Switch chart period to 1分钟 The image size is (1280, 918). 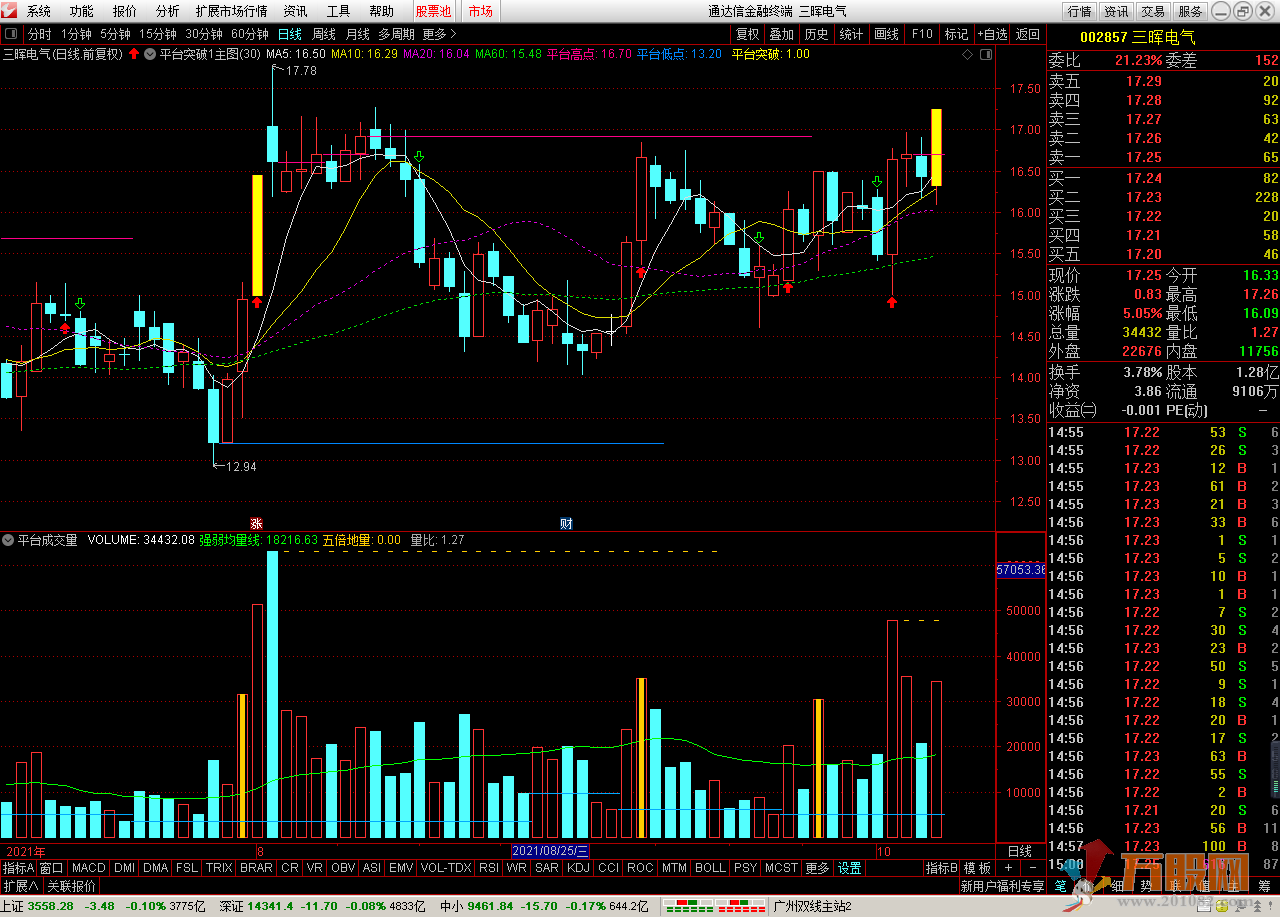coord(76,34)
